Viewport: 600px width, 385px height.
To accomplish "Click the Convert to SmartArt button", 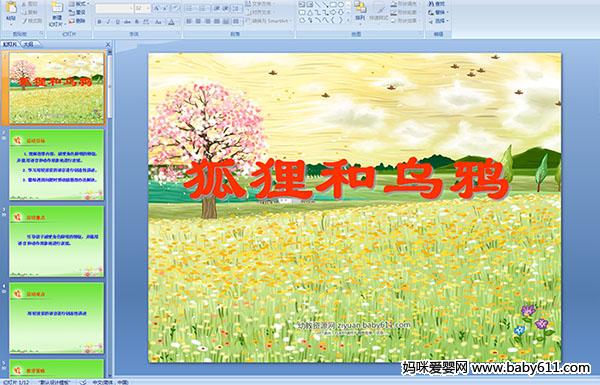I will (269, 21).
